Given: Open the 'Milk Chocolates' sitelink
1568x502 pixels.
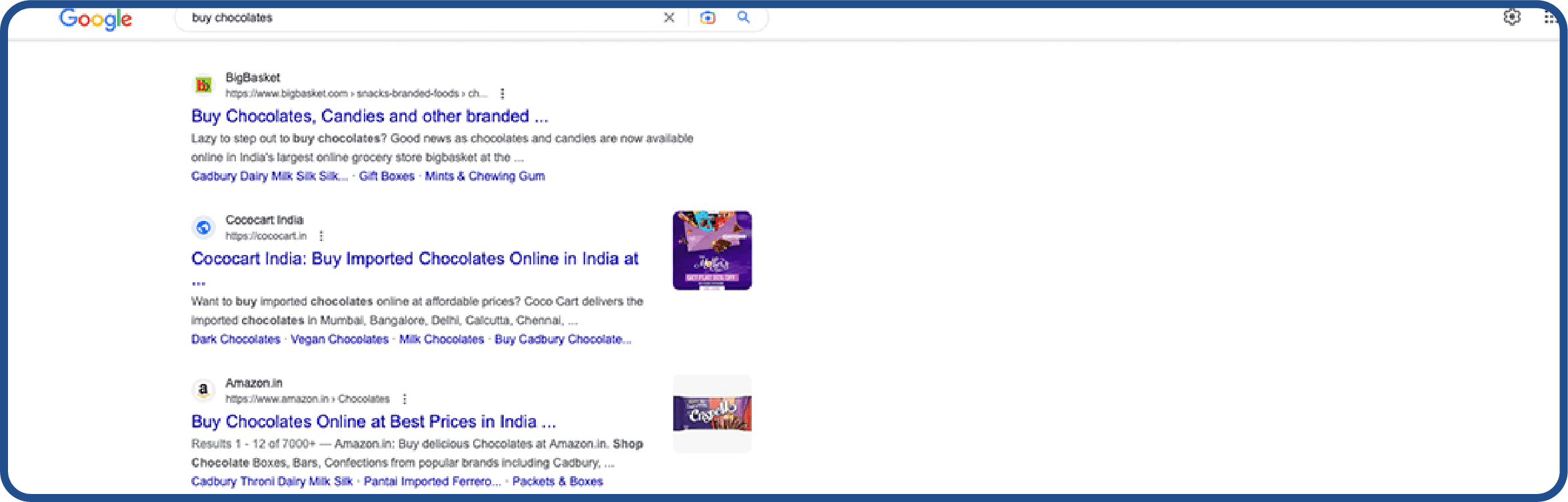Looking at the screenshot, I should click(x=442, y=339).
